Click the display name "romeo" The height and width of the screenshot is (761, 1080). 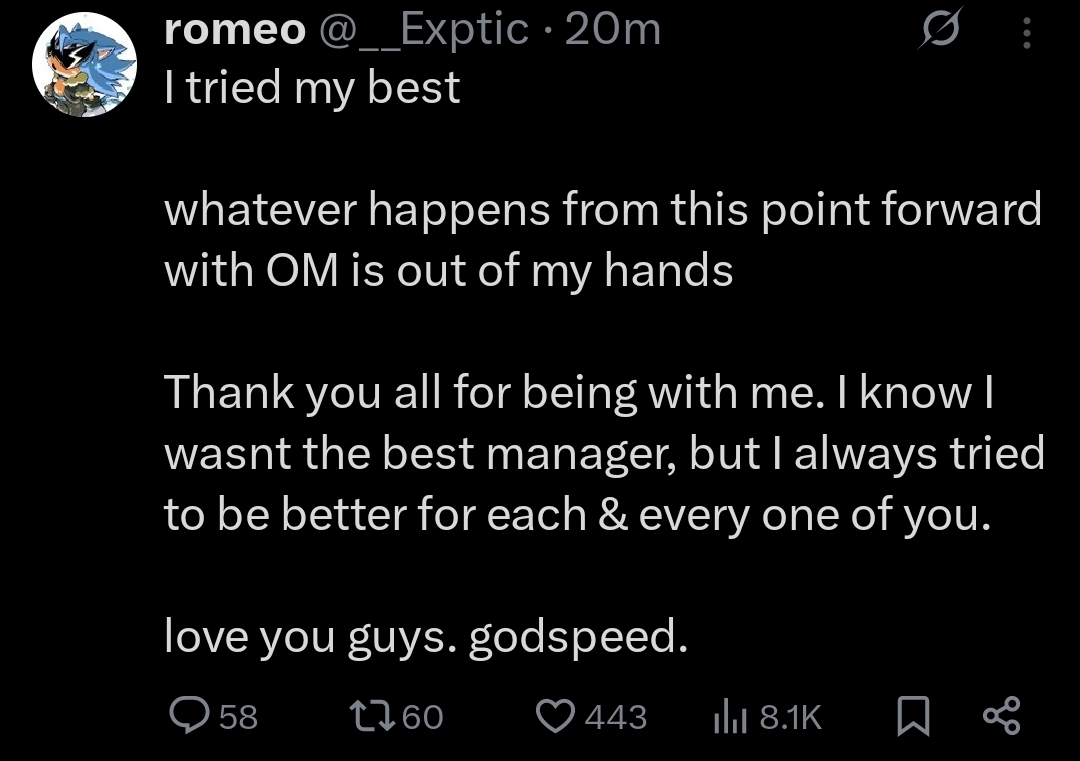coord(234,31)
